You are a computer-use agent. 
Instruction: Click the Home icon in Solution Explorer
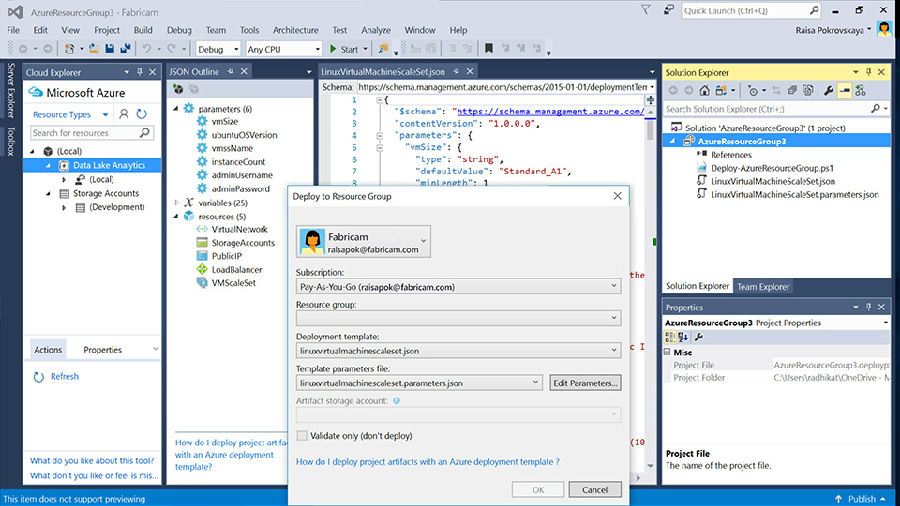(704, 91)
